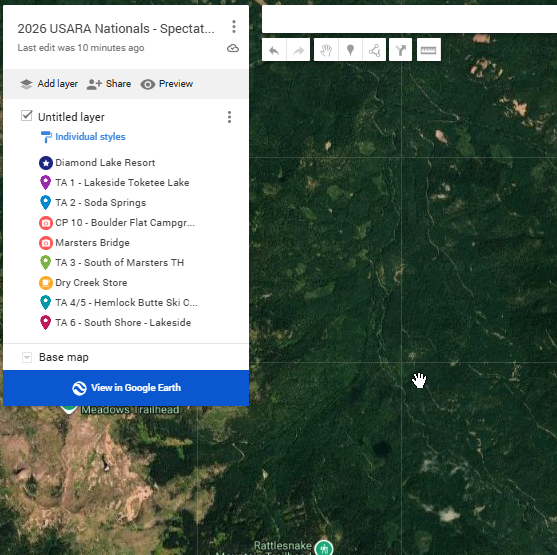
Task: Select TA 6 - South Shore - Lakeside
Action: tap(123, 323)
